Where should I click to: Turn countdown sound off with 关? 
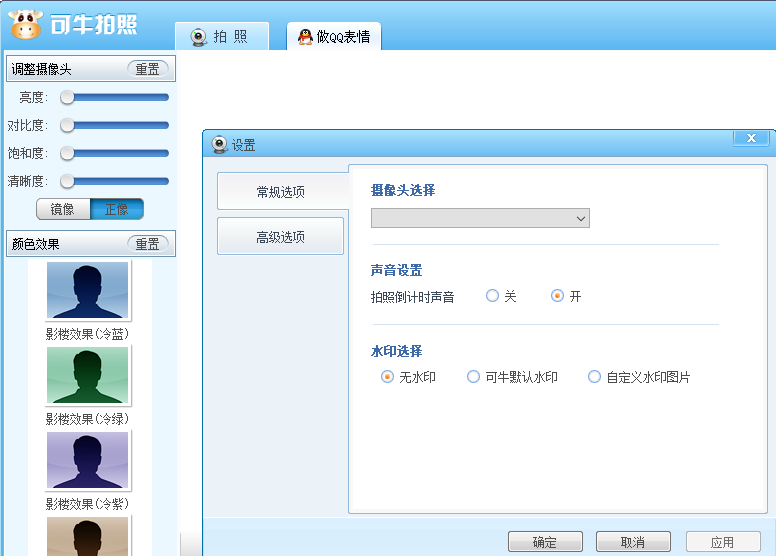(x=492, y=296)
